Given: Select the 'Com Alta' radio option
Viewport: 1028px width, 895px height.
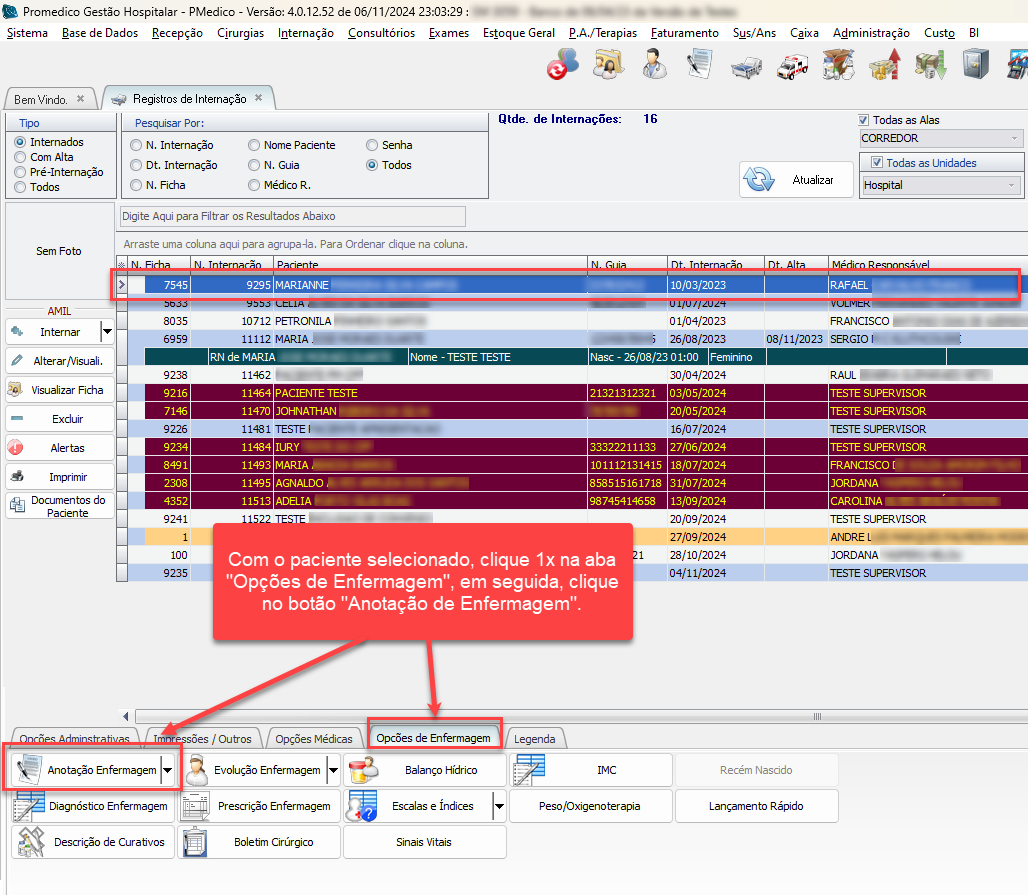Looking at the screenshot, I should (x=20, y=157).
